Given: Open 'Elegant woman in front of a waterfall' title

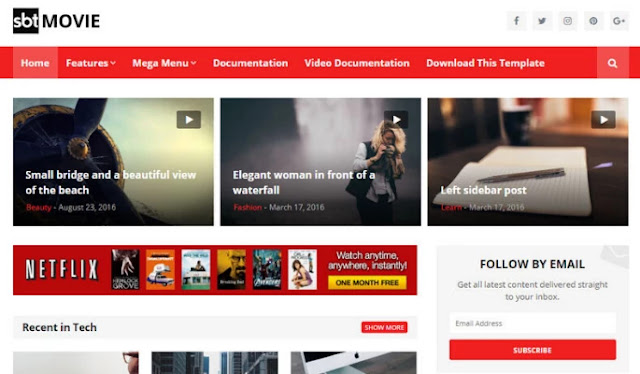Looking at the screenshot, I should 304,182.
